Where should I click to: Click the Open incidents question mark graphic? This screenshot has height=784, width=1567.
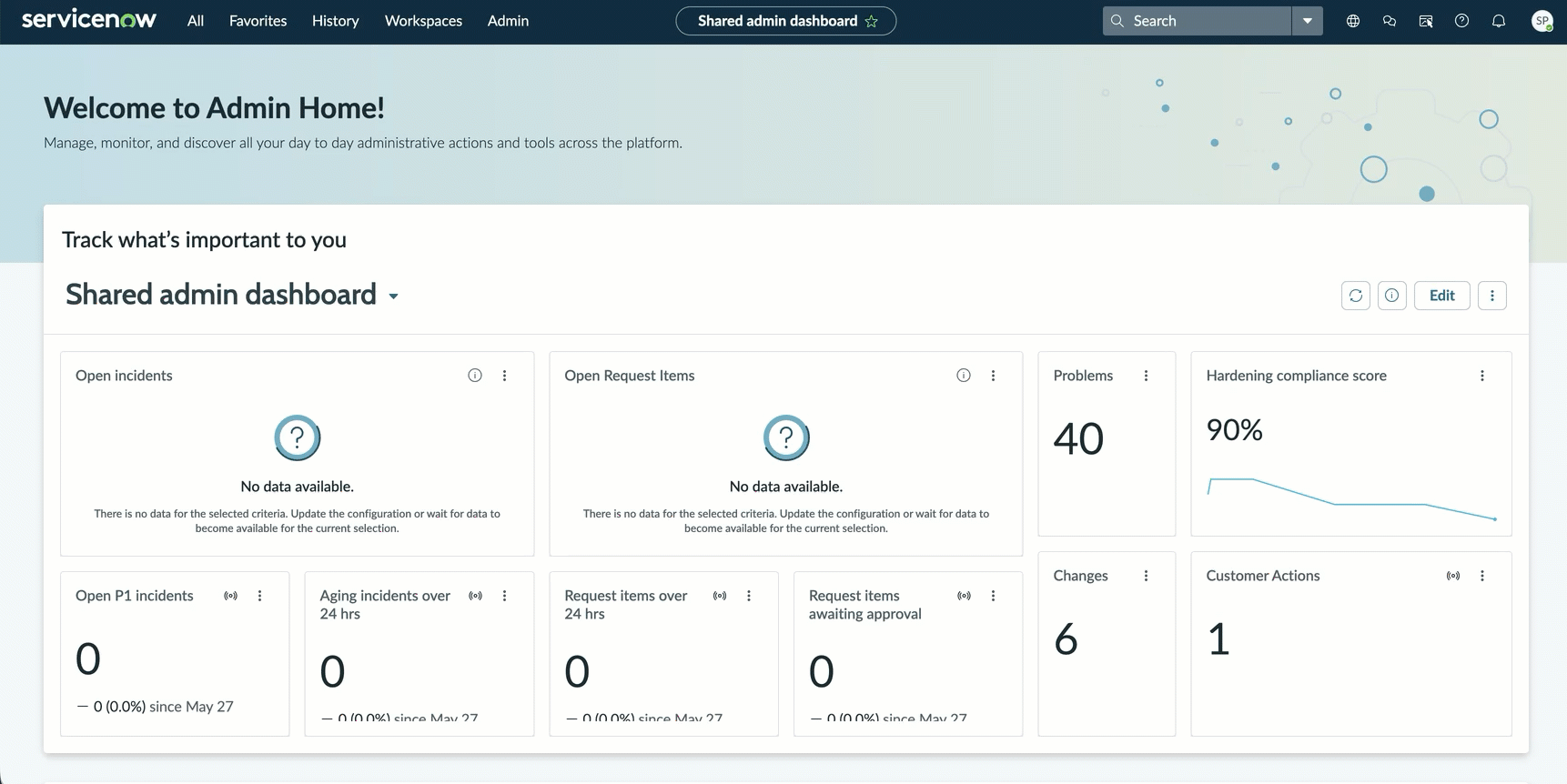(297, 437)
